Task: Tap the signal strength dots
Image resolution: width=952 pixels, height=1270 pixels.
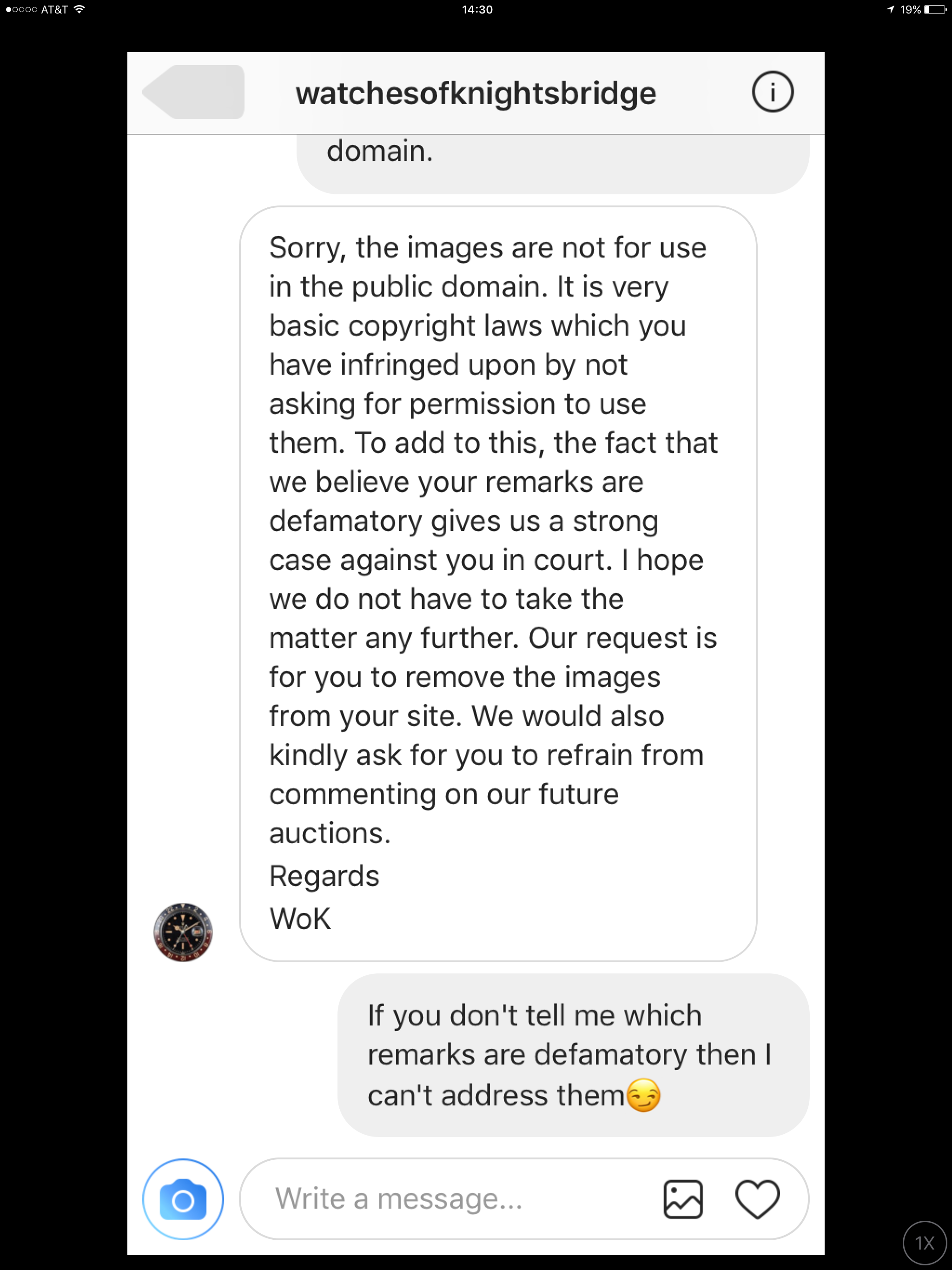Action: coord(21,9)
